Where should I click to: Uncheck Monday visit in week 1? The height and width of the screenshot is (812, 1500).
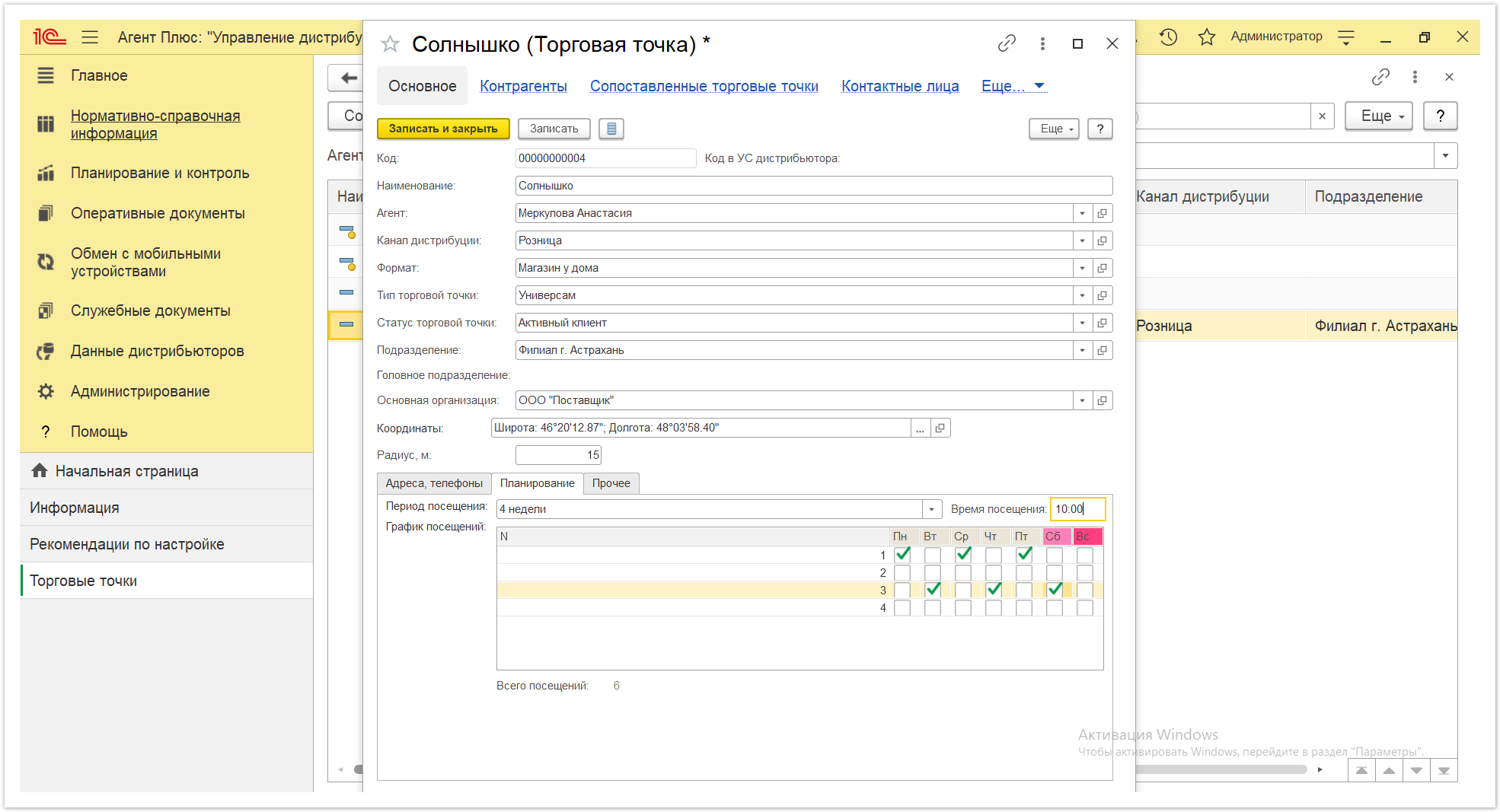[902, 555]
